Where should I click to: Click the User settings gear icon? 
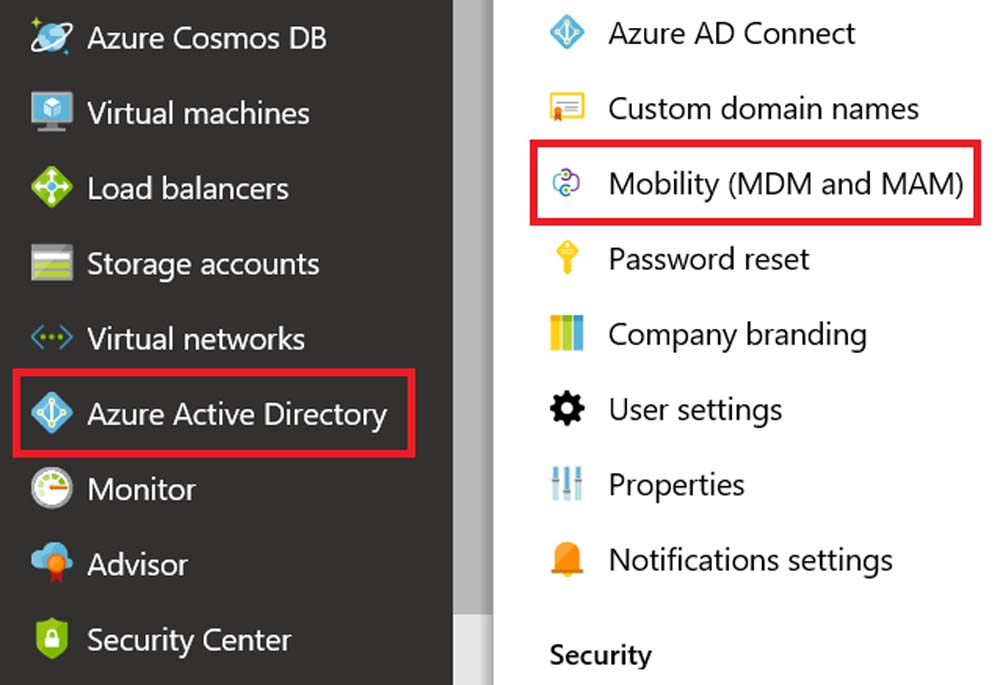tap(566, 408)
